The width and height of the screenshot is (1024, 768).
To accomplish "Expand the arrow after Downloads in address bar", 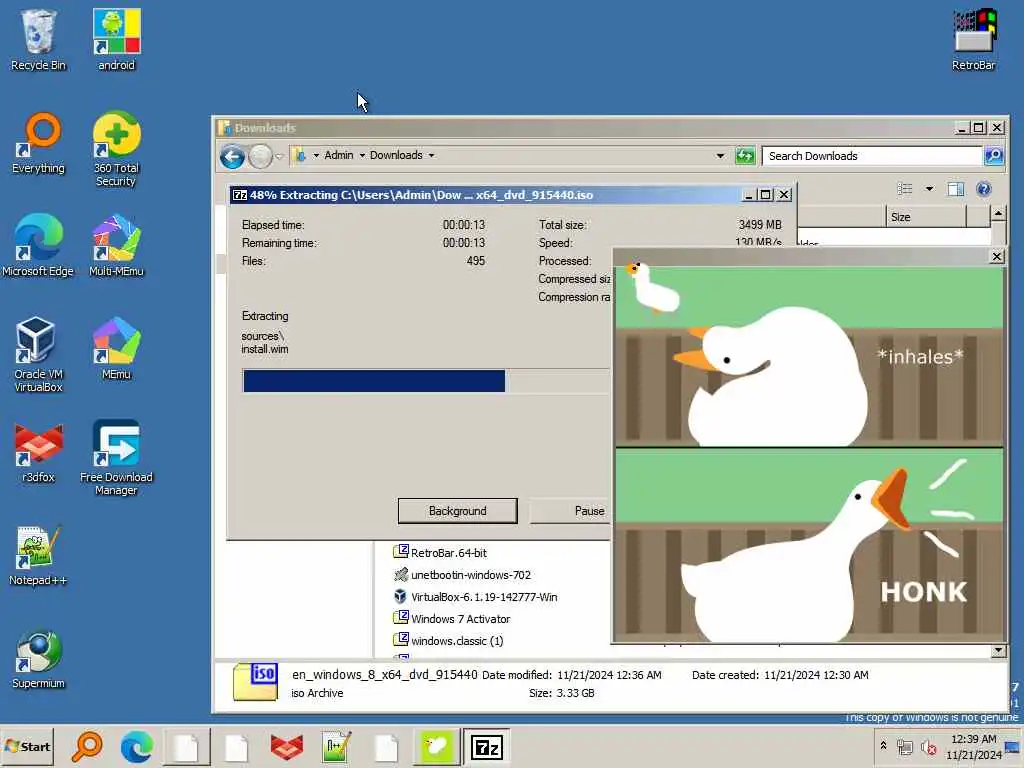I will (x=431, y=155).
